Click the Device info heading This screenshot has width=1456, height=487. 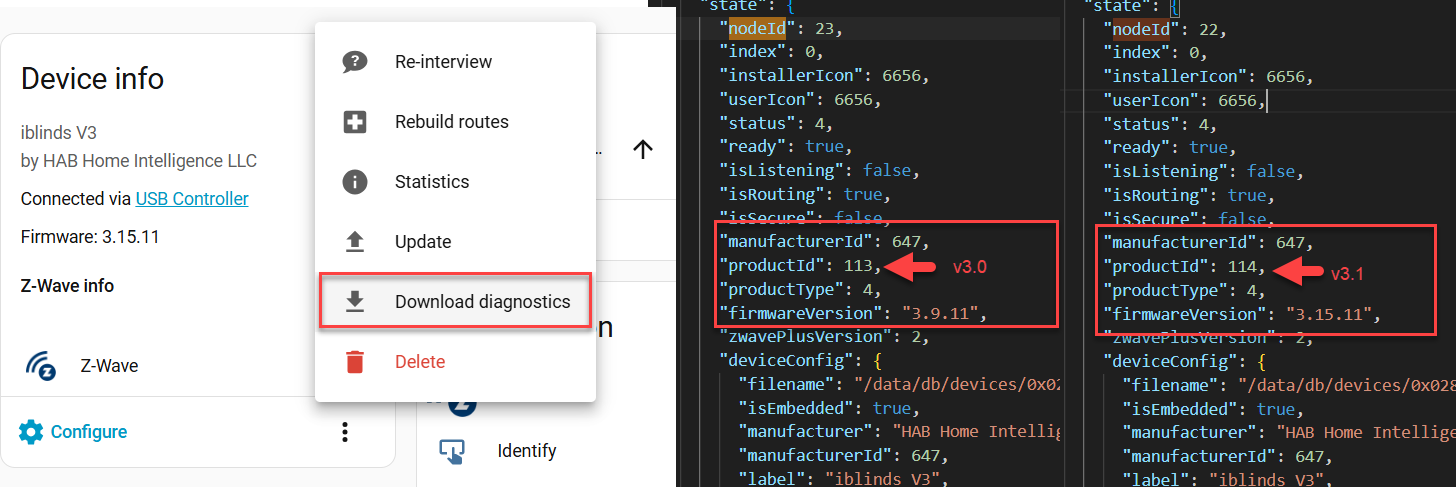tap(92, 79)
